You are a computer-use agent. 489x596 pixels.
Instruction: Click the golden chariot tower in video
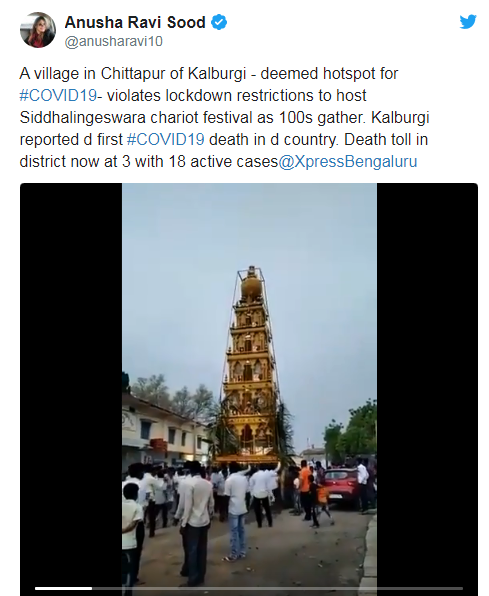pyautogui.click(x=249, y=365)
